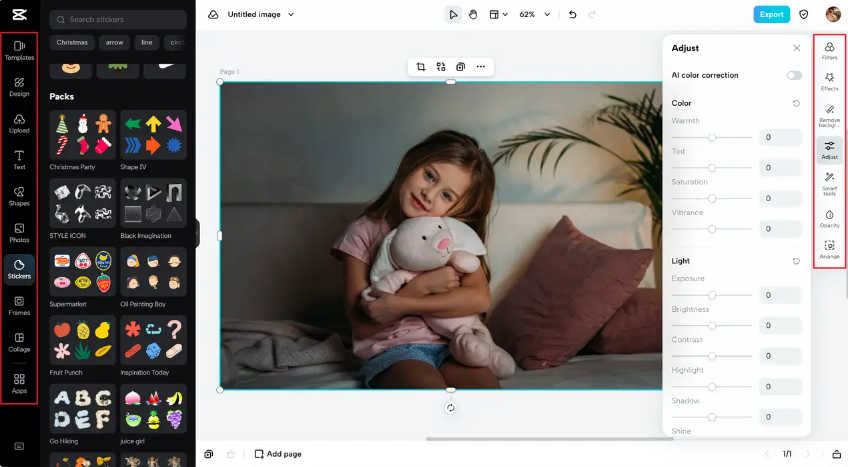Open the Christmas Party sticker pack
The width and height of the screenshot is (848, 467).
pos(82,135)
